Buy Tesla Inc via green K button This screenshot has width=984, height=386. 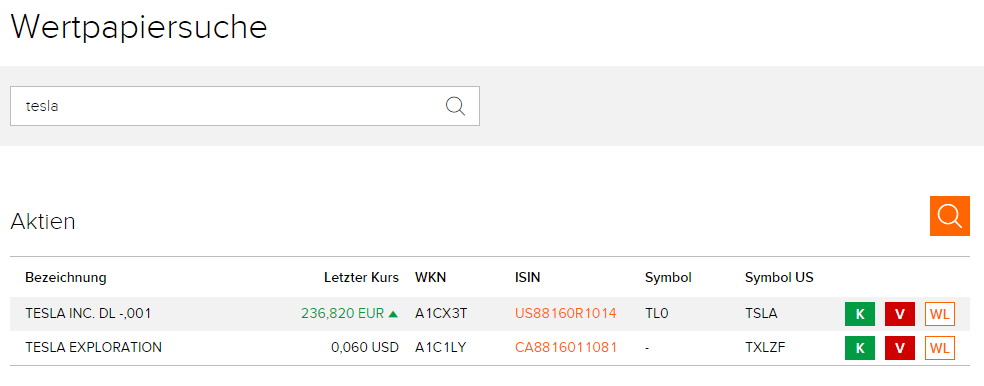(860, 314)
